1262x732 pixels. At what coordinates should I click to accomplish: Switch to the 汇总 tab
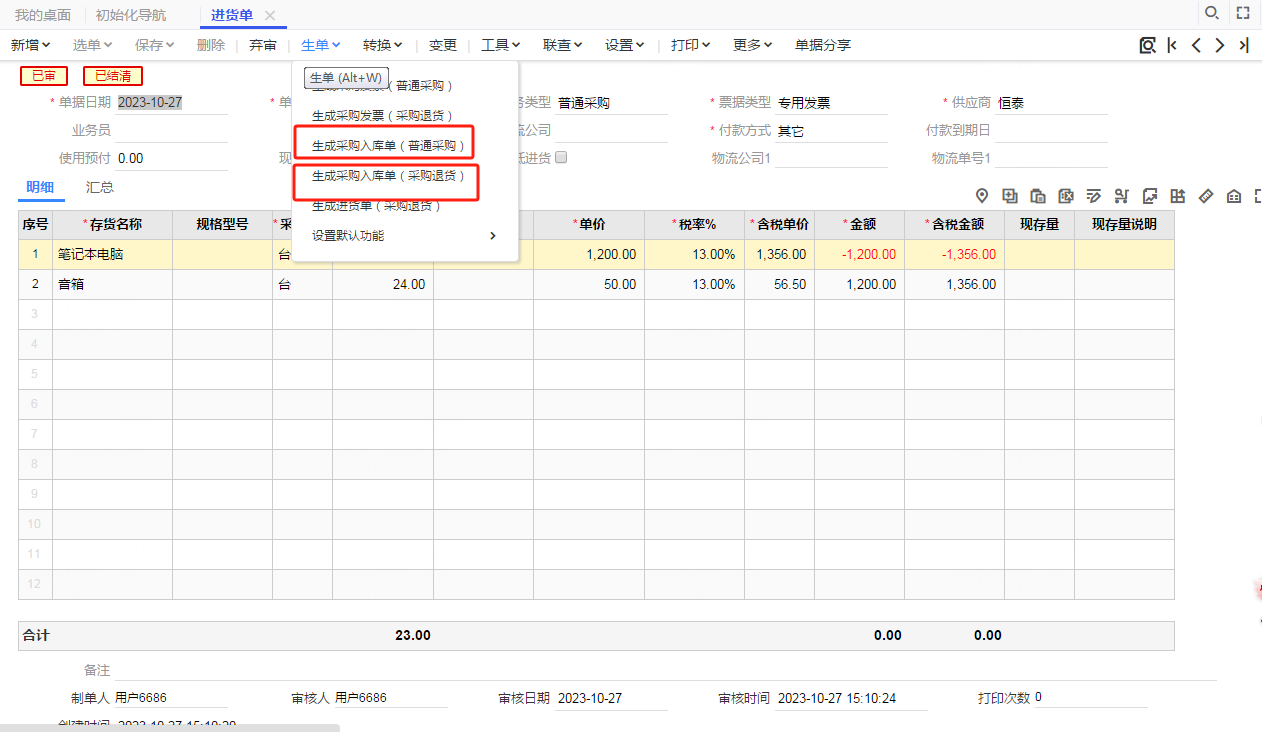pyautogui.click(x=100, y=187)
